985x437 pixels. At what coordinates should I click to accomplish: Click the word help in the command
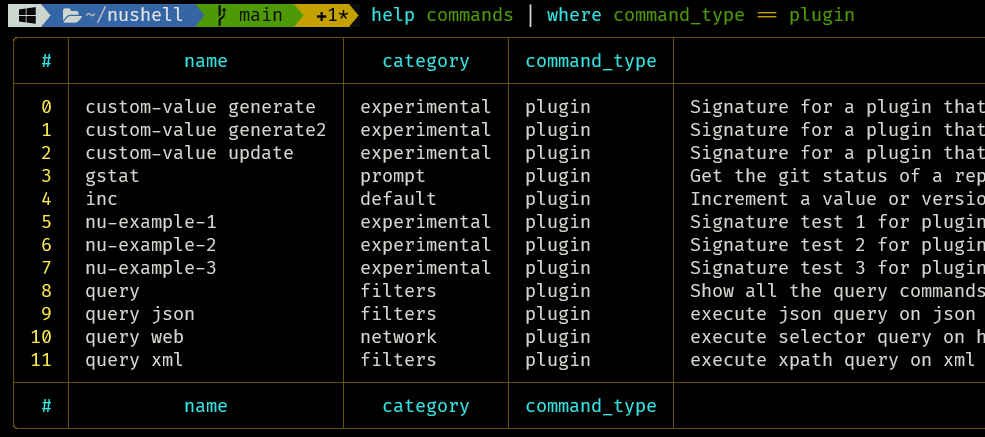pyautogui.click(x=393, y=15)
